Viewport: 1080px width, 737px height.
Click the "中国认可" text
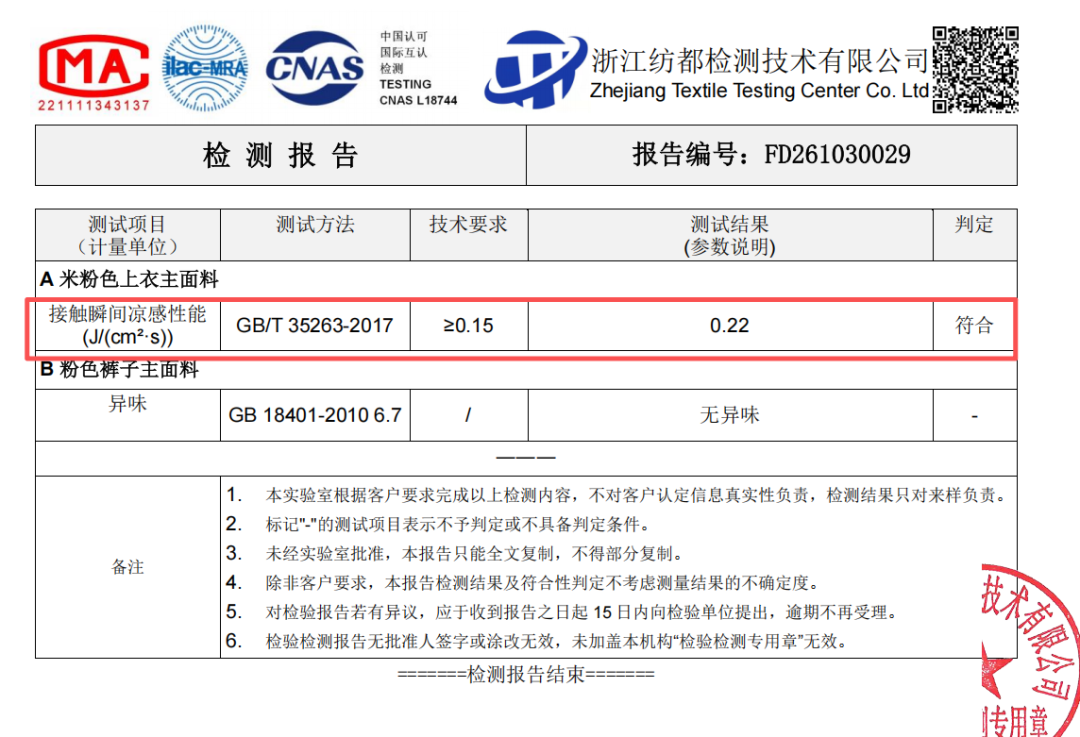(x=404, y=37)
